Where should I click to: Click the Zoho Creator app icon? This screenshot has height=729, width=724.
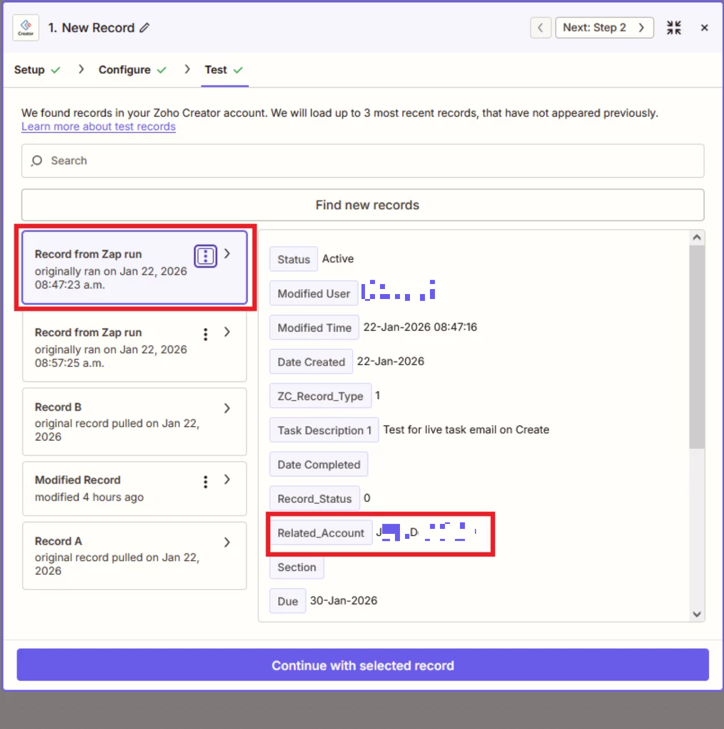tap(26, 28)
